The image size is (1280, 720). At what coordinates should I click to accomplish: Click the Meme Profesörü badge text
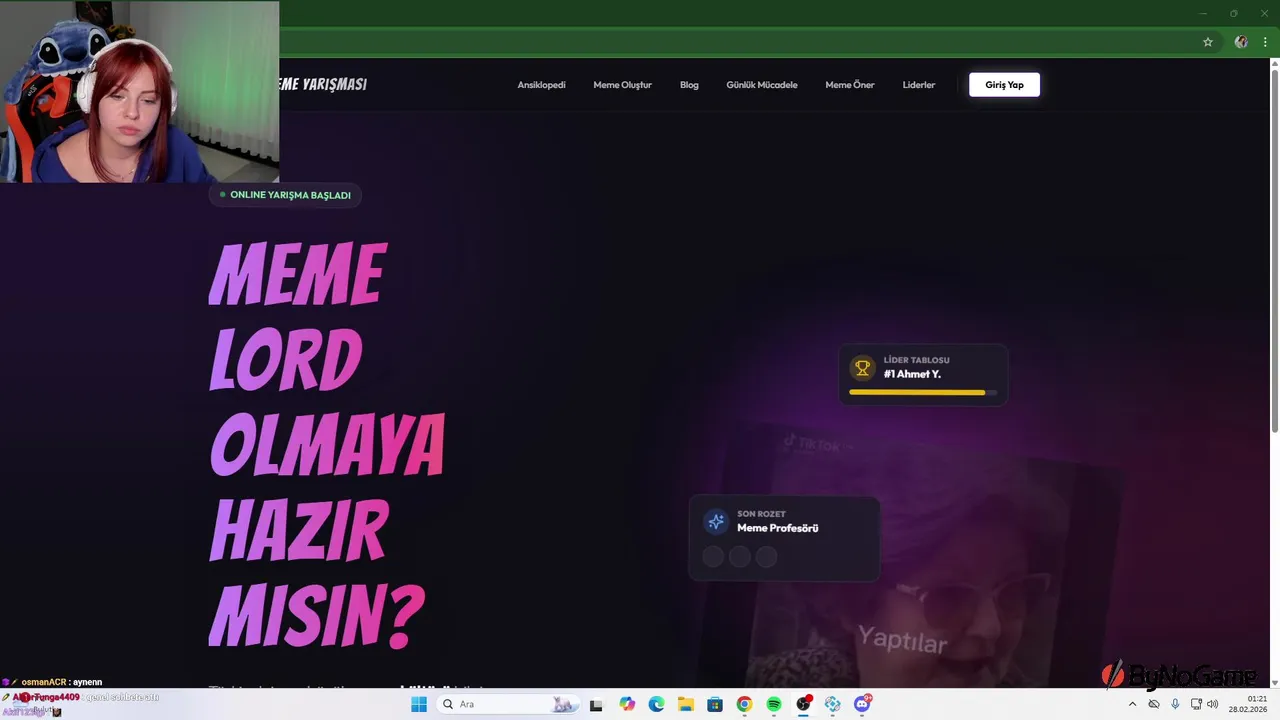click(778, 528)
